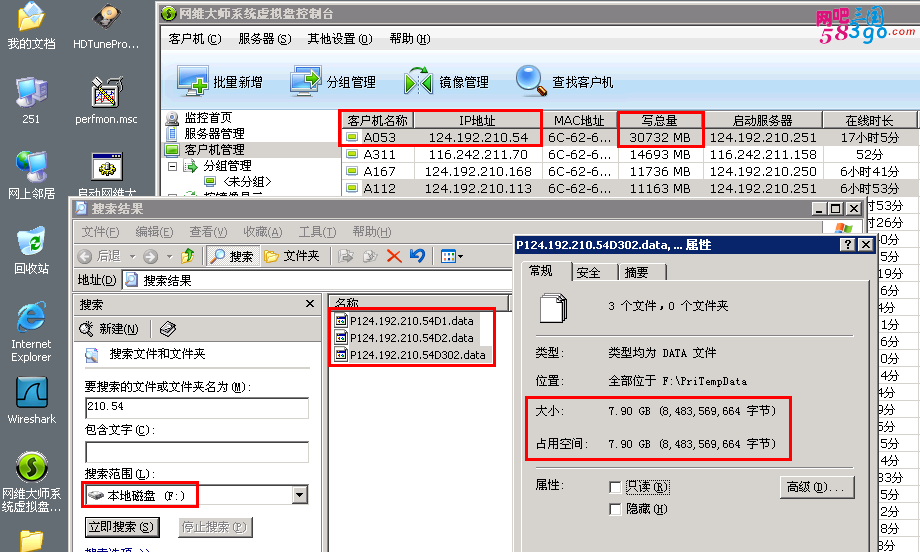This screenshot has height=552, width=920.
Task: Open 服务器(S) menu
Action: (x=265, y=39)
